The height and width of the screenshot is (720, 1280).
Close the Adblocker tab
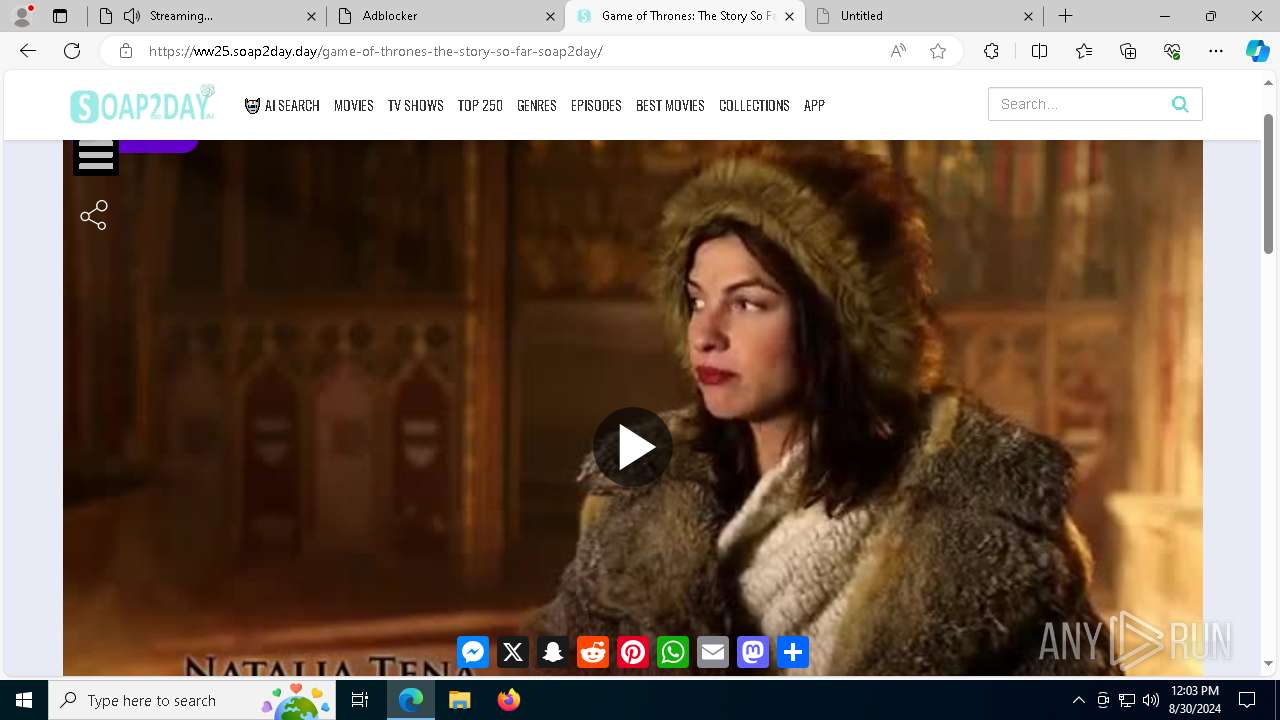pyautogui.click(x=550, y=16)
